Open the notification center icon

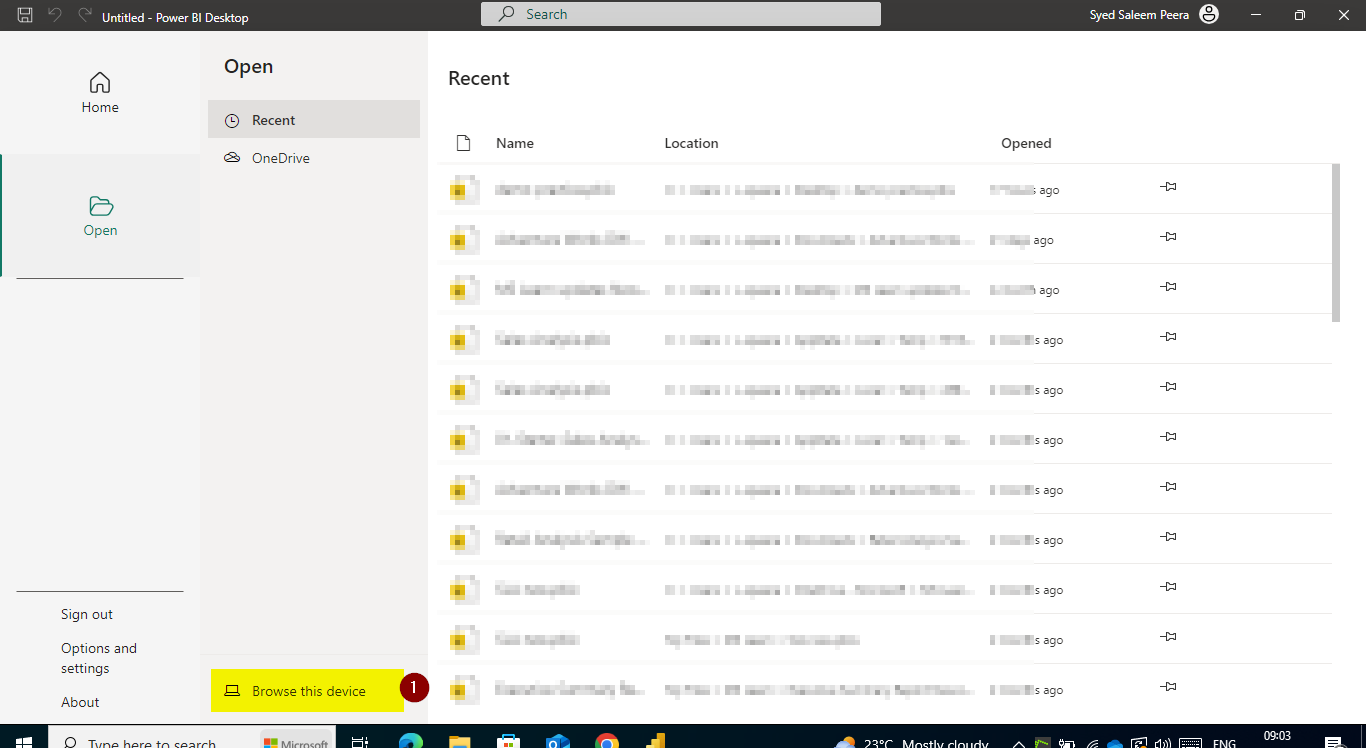[1333, 743]
